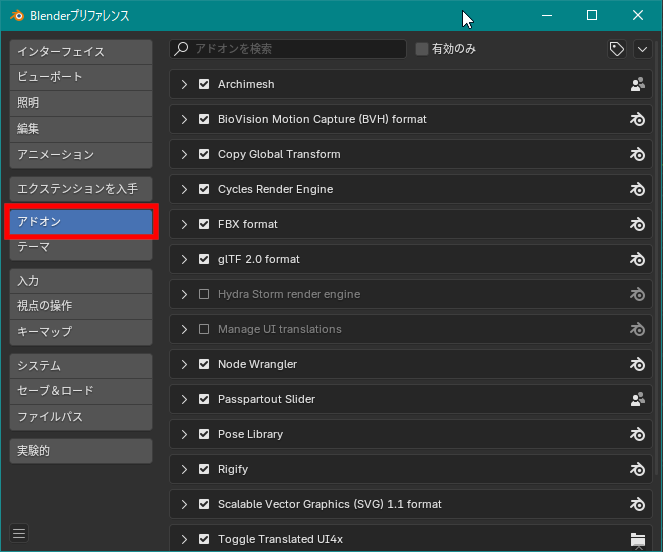663x552 pixels.
Task: Open the hamburger preferences menu
Action: pos(19,533)
